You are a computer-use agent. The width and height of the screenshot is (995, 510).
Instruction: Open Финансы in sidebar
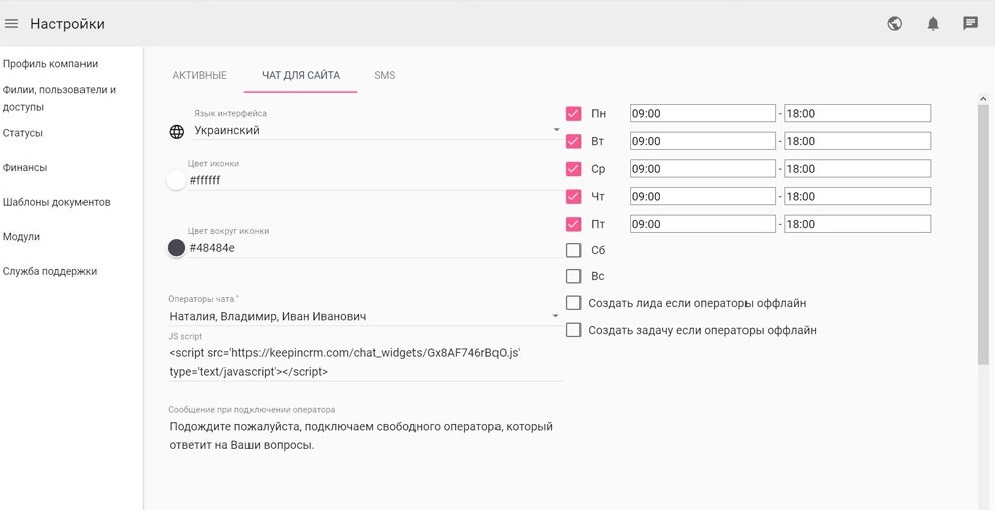point(25,167)
